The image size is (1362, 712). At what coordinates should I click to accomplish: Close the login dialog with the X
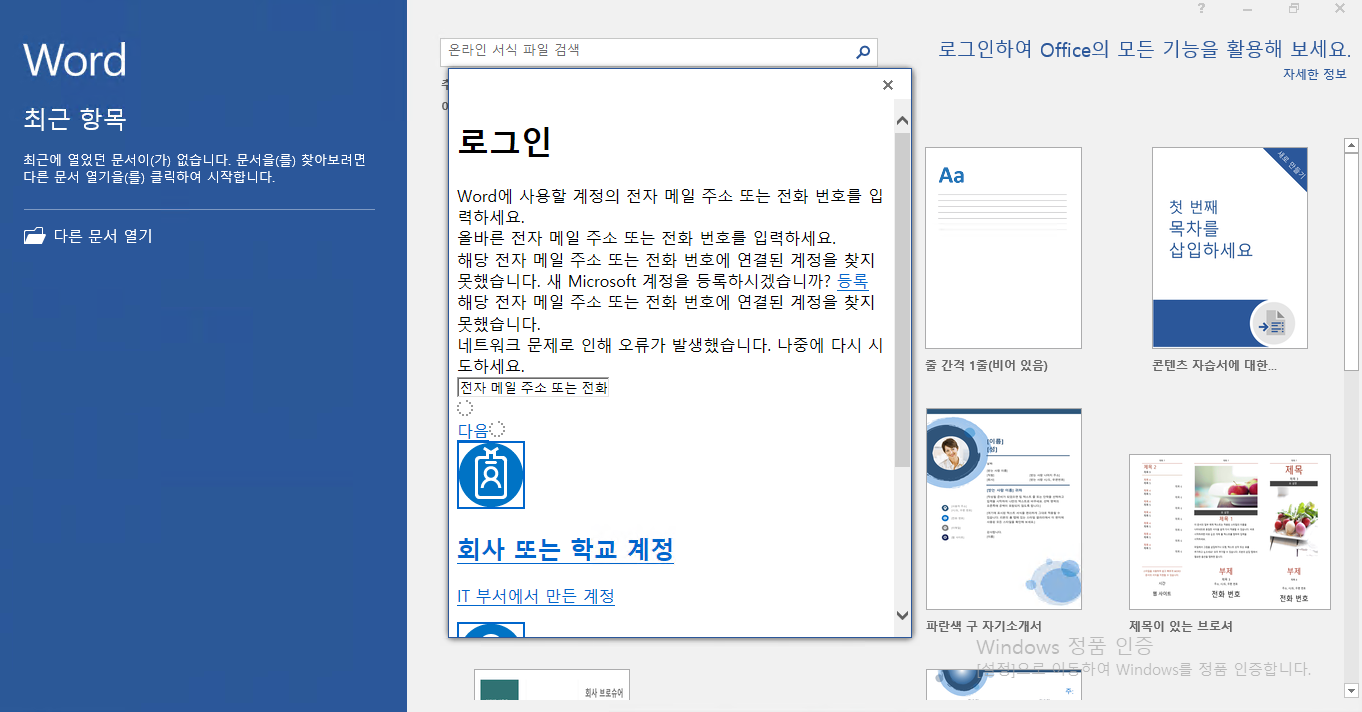click(888, 85)
